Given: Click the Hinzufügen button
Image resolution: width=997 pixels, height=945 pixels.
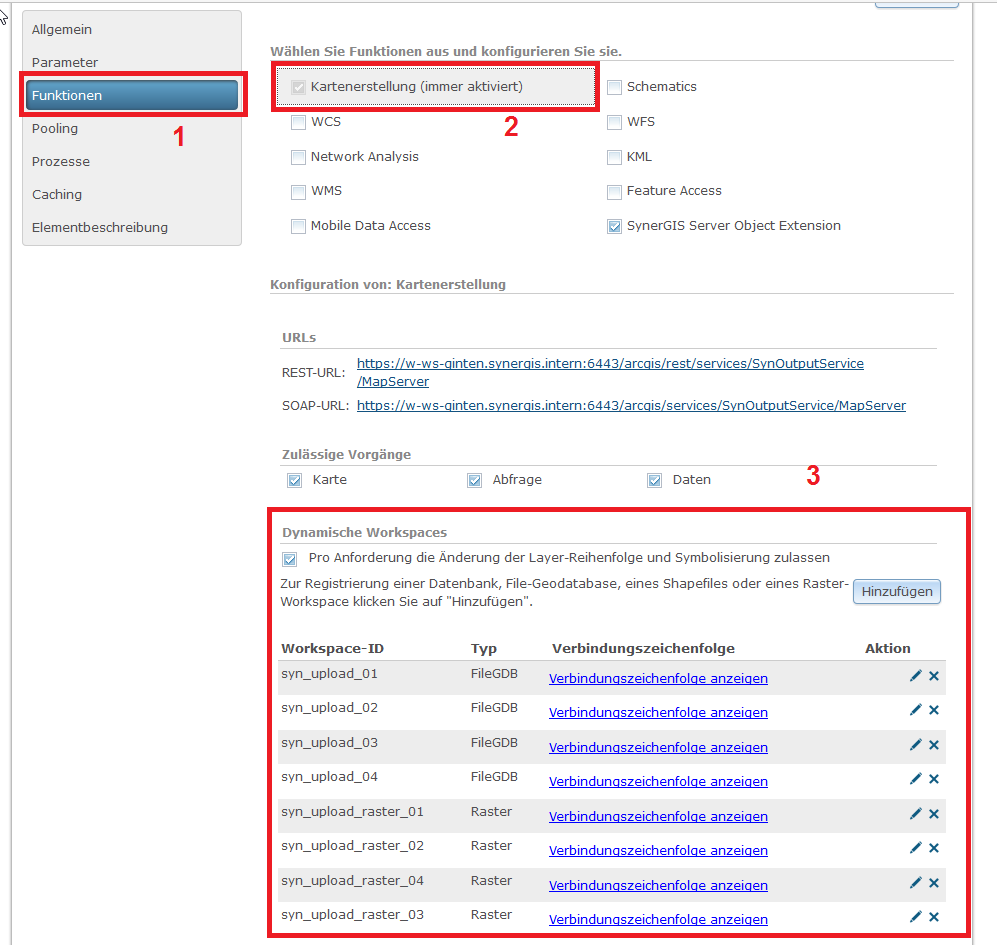Looking at the screenshot, I should point(897,592).
